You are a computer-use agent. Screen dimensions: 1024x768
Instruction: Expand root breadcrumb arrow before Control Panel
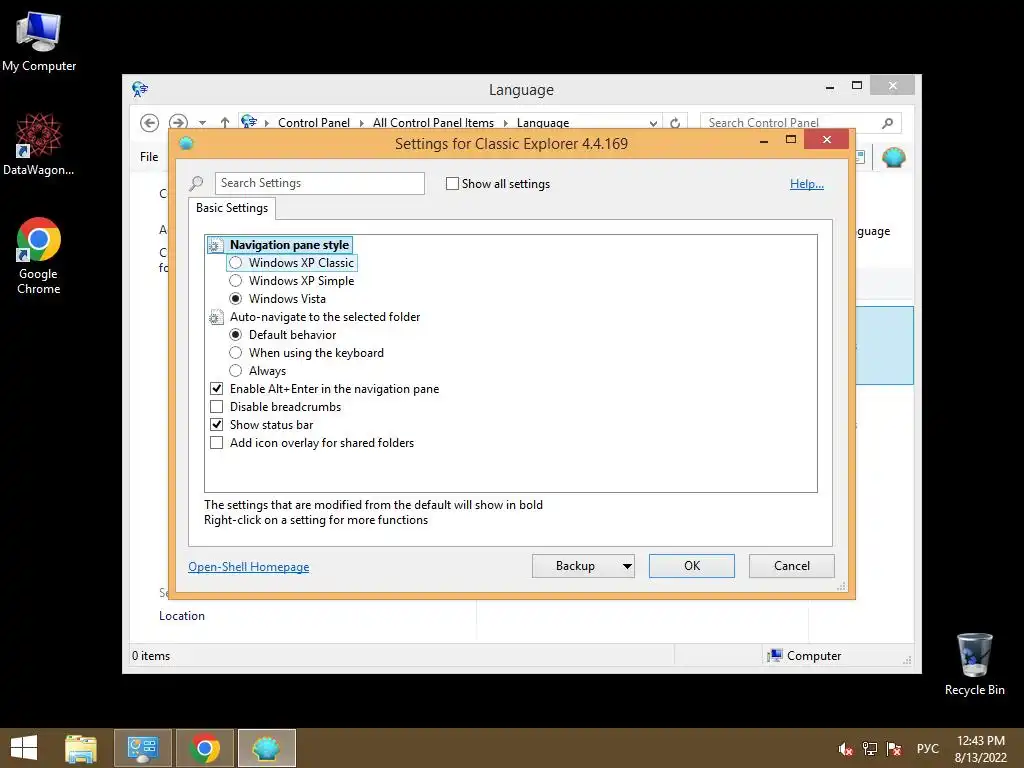pos(266,123)
